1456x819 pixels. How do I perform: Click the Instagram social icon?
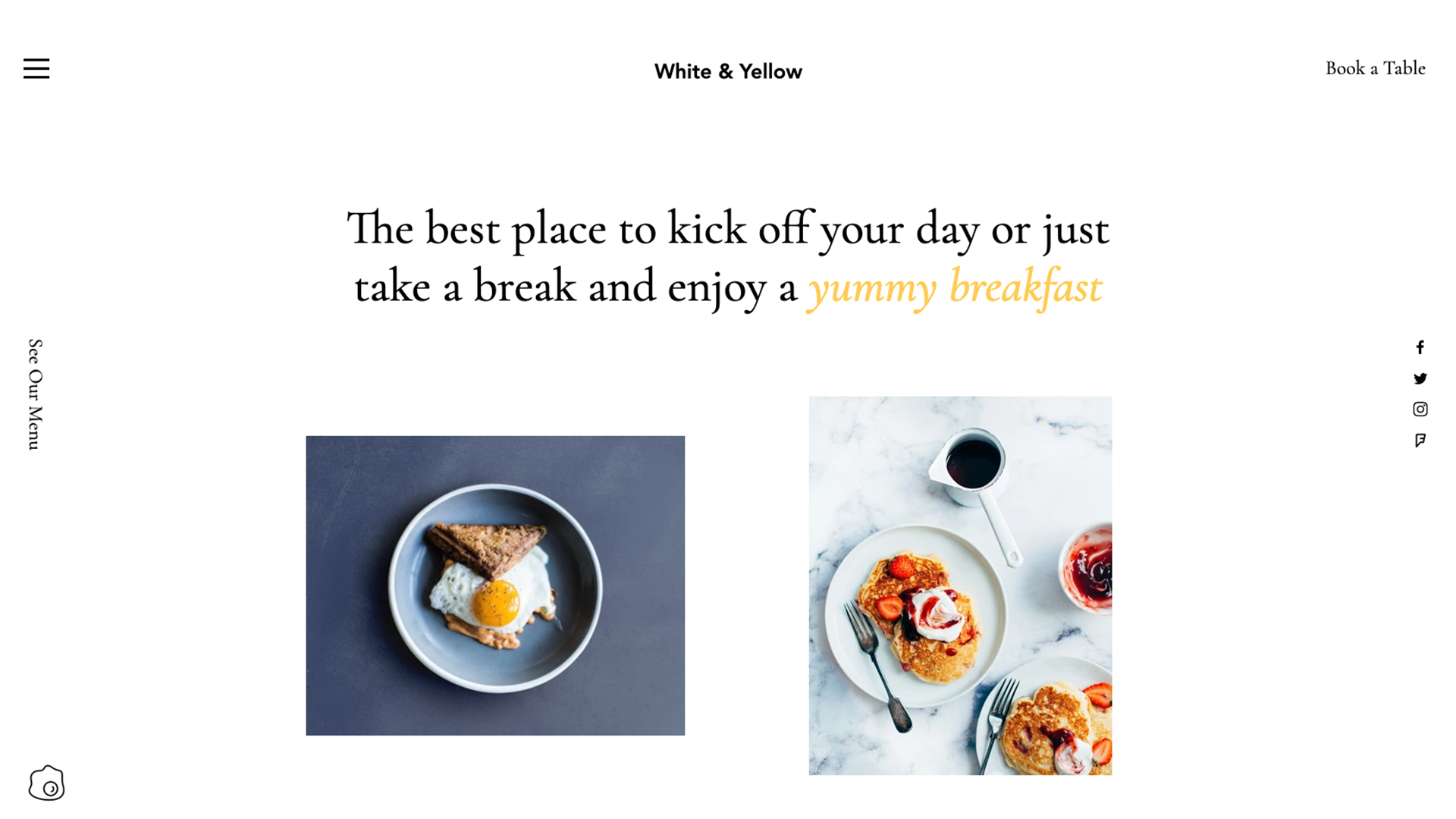click(x=1420, y=409)
